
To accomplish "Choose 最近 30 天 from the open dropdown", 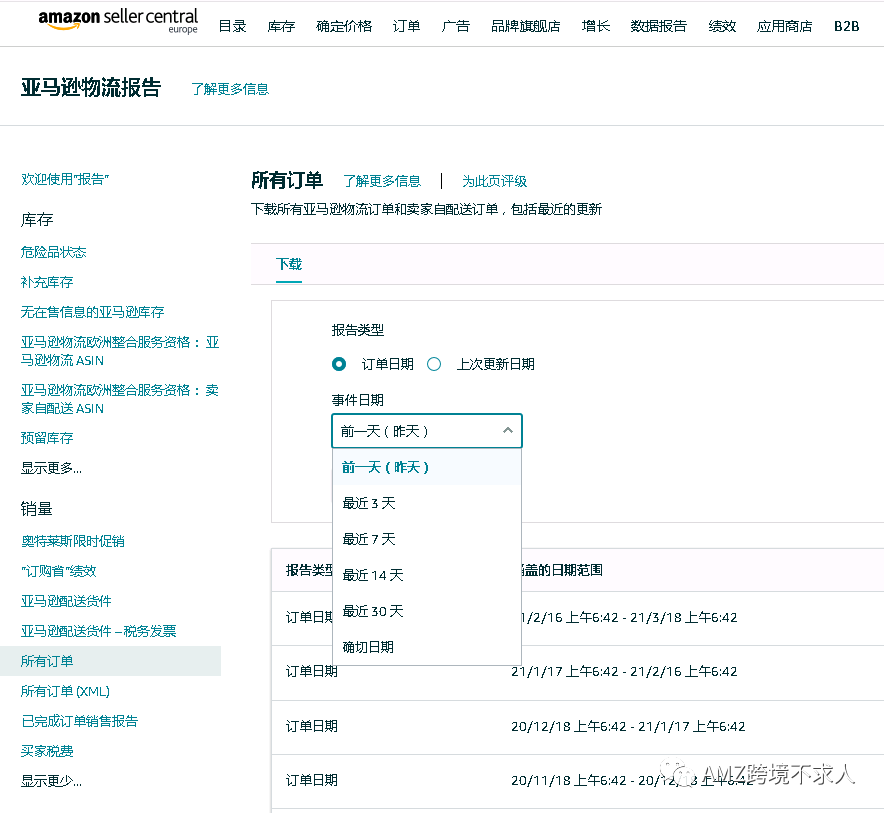I will 375,610.
